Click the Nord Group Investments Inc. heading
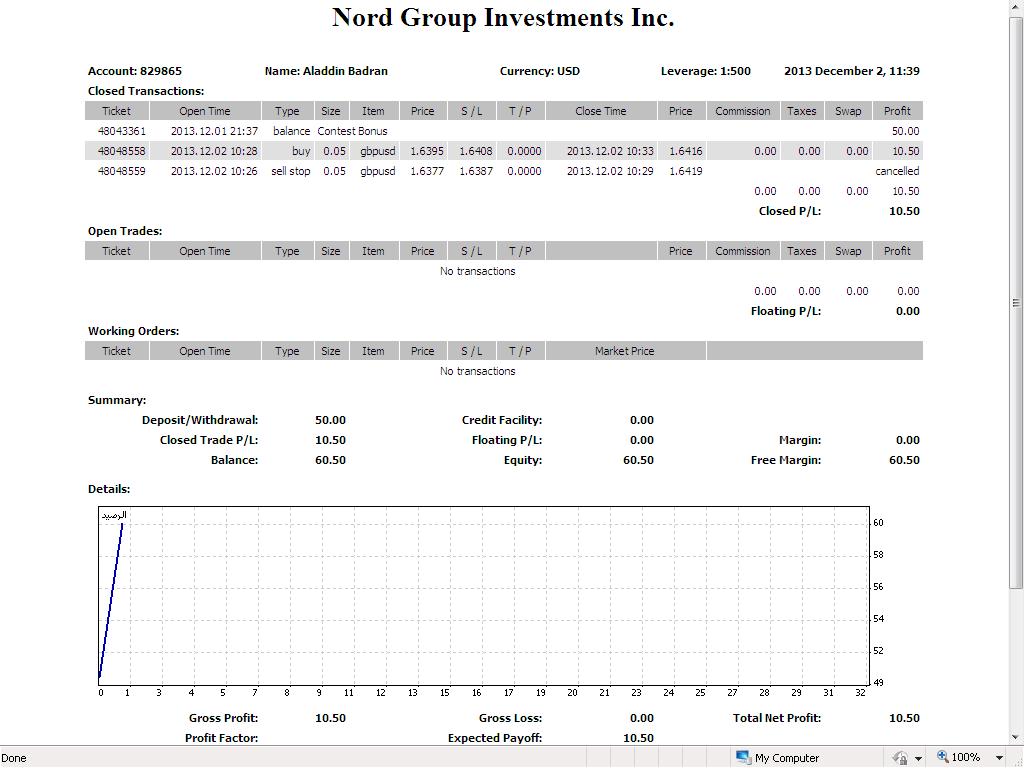Image resolution: width=1024 pixels, height=768 pixels. (x=503, y=18)
